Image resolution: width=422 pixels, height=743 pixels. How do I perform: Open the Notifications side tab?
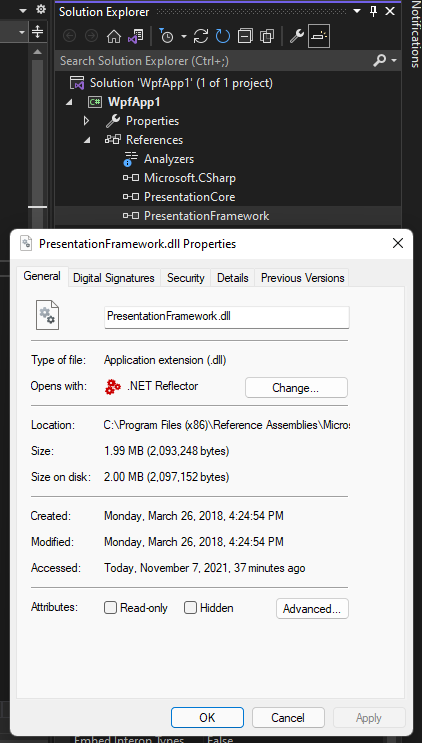pos(415,34)
